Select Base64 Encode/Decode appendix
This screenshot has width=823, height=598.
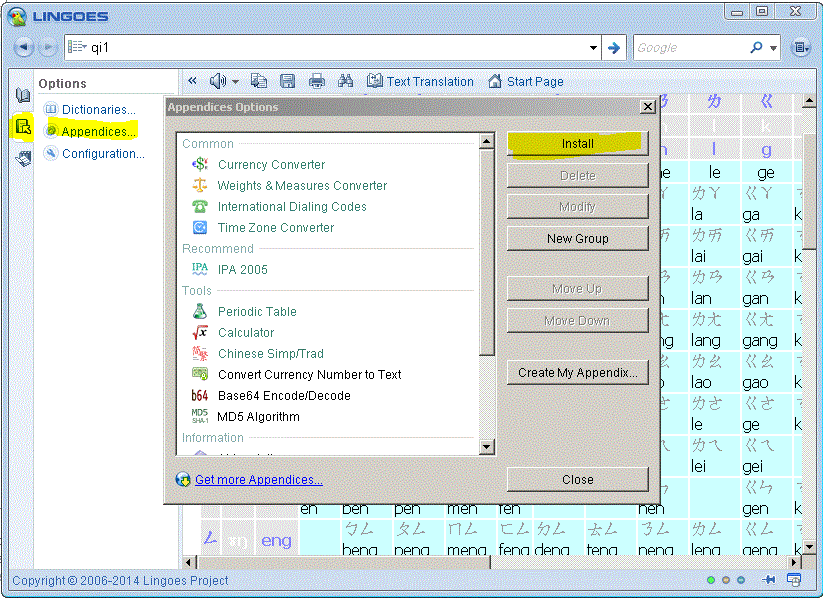tap(284, 395)
